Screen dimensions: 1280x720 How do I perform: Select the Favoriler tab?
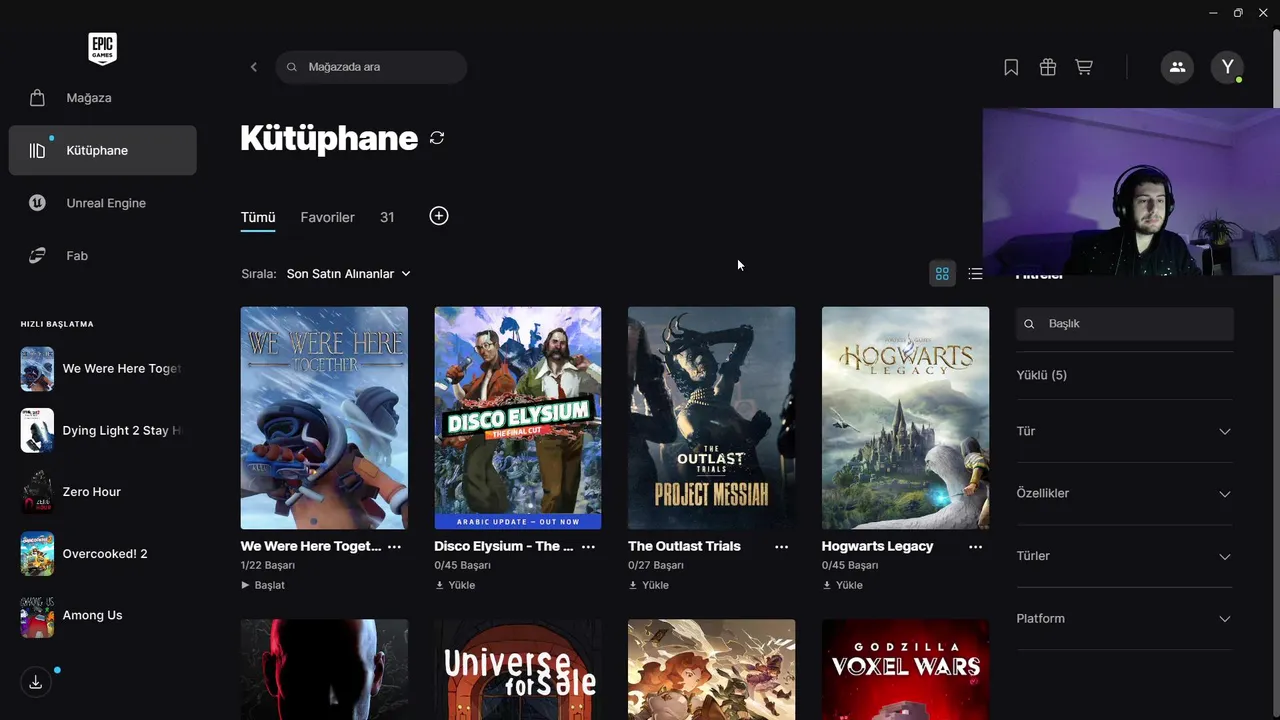328,217
